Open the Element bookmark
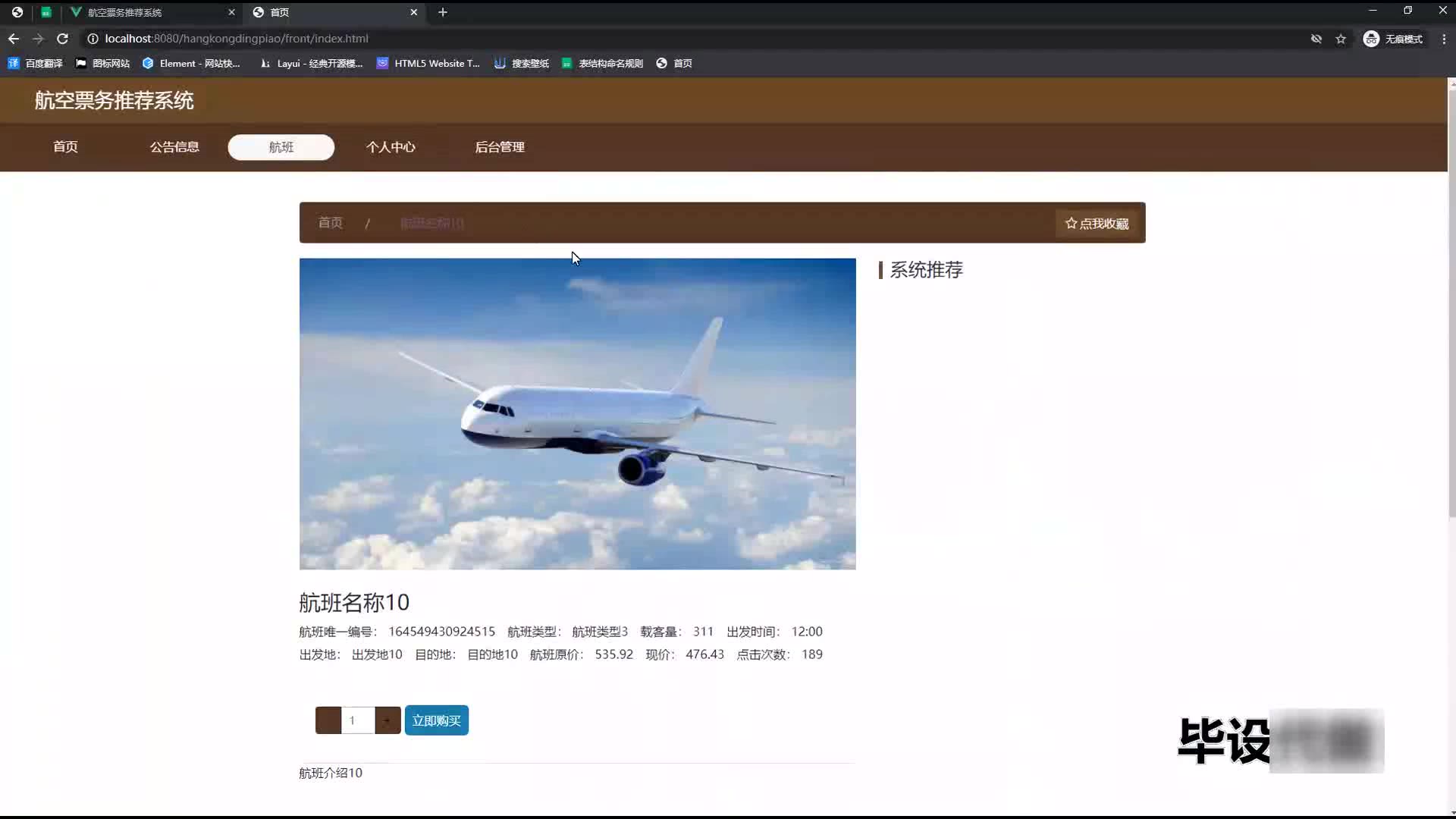This screenshot has width=1456, height=819. point(191,64)
